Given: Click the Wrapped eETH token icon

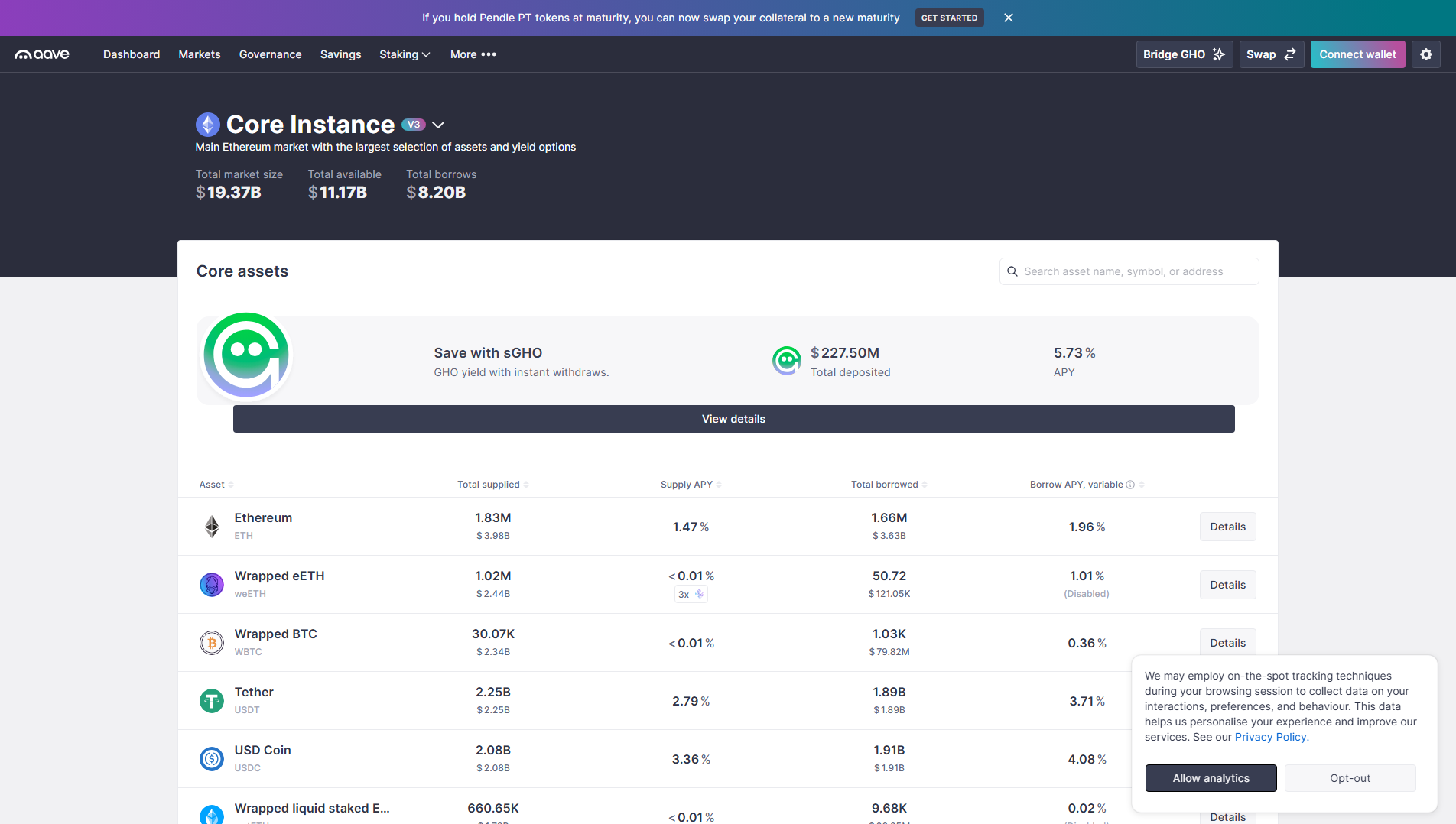Looking at the screenshot, I should click(x=212, y=585).
